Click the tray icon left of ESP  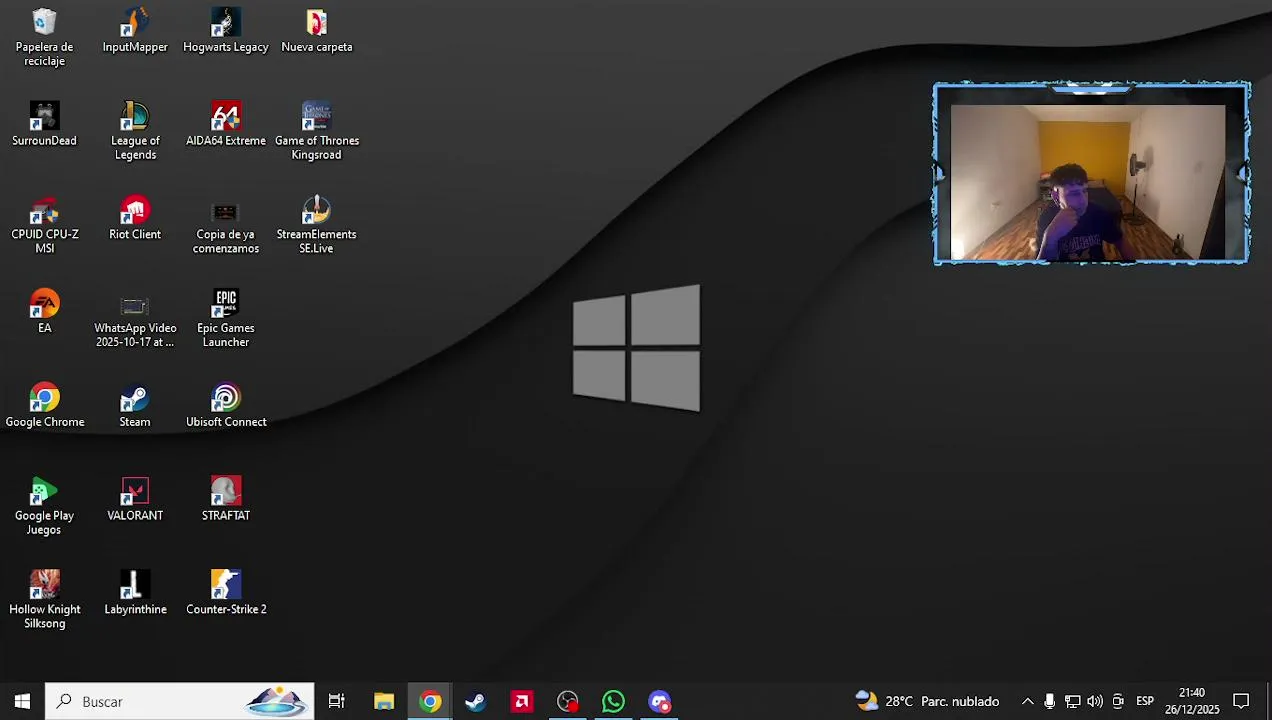(1118, 702)
